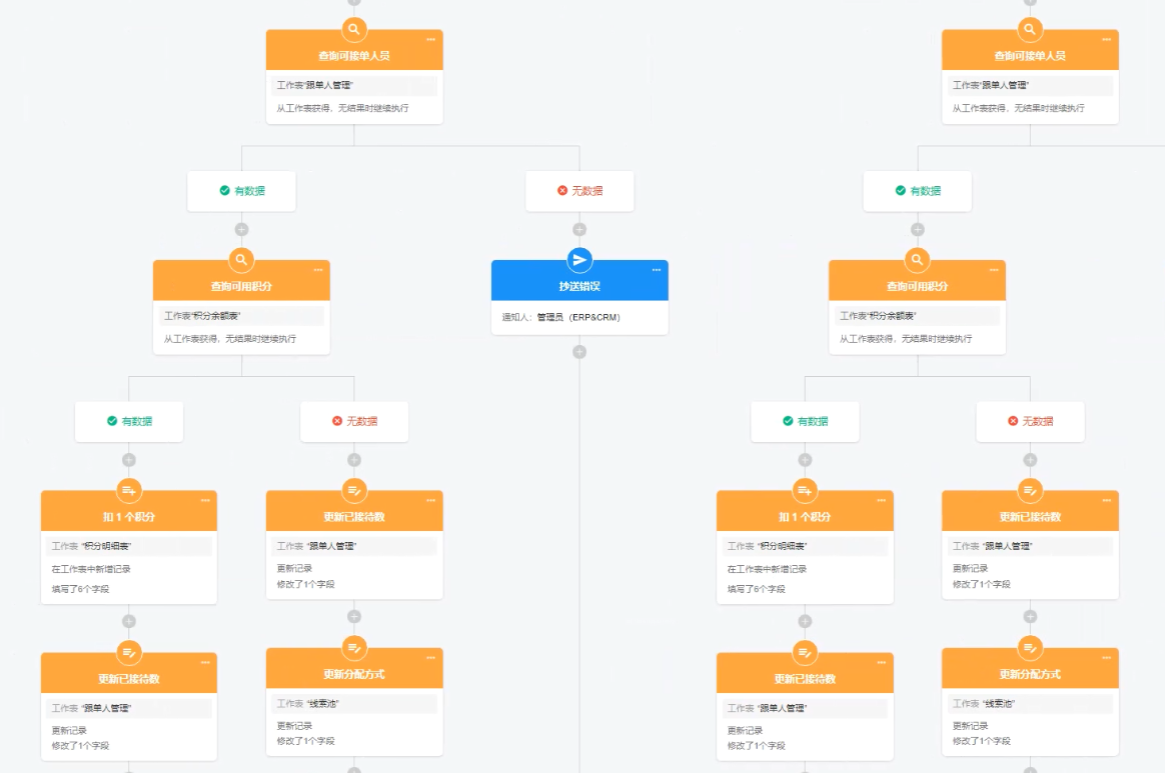Click the send icon on the 抄送错误 node
1165x773 pixels.
[579, 260]
